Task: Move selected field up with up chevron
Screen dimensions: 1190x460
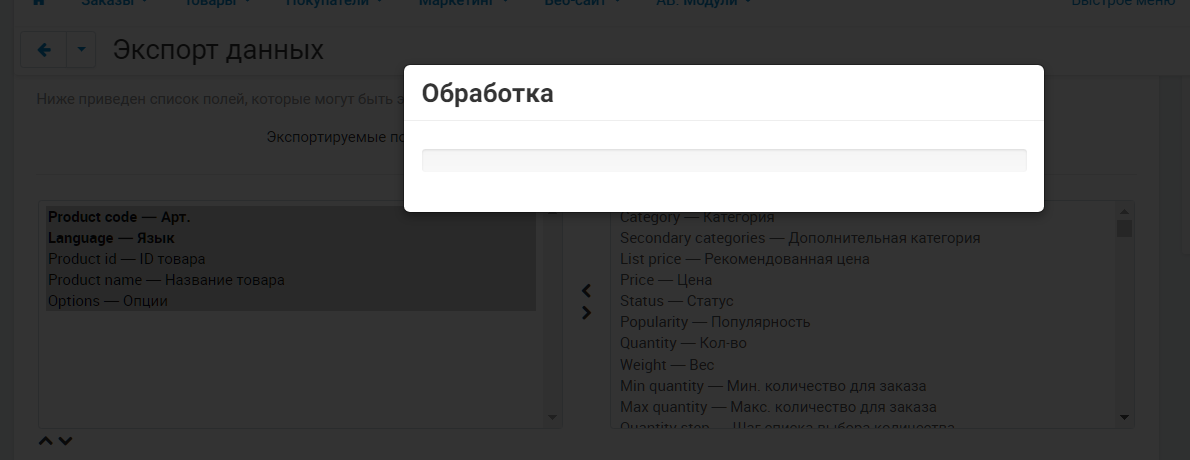Action: click(46, 441)
